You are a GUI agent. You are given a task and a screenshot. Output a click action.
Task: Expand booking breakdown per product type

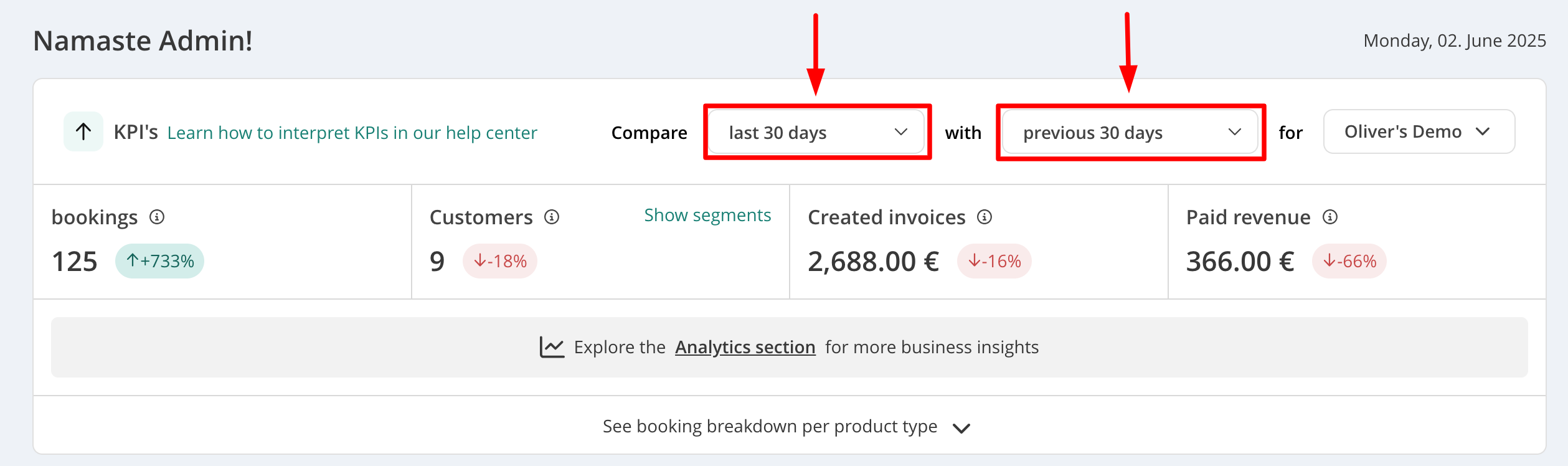(x=787, y=427)
